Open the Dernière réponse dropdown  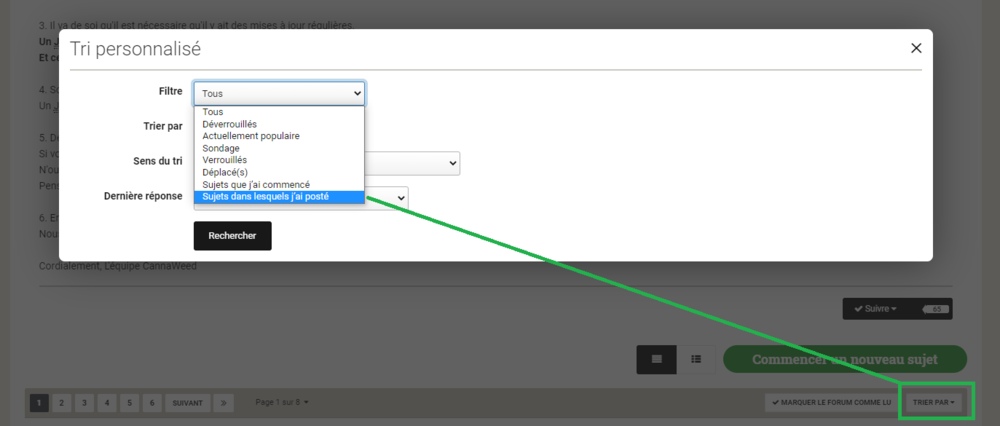coord(386,198)
